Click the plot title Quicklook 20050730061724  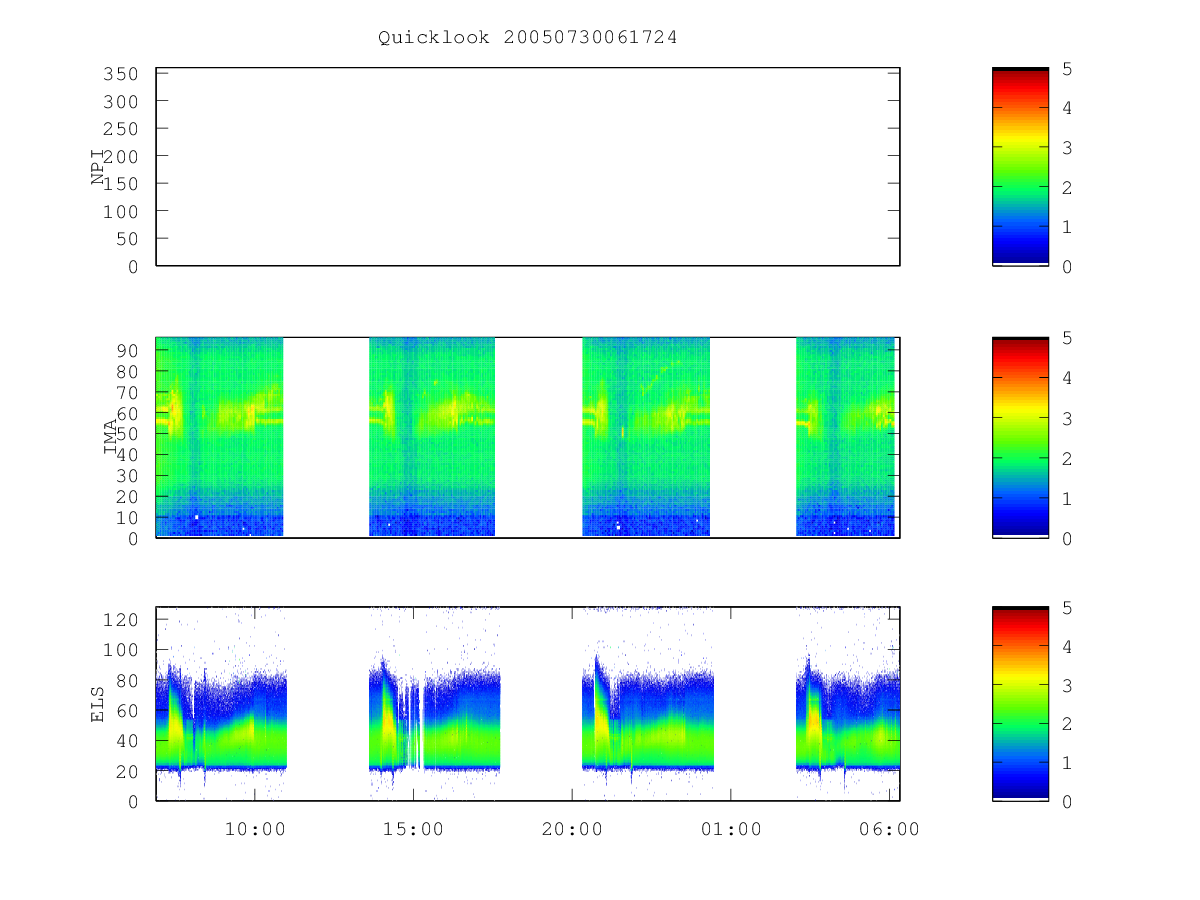tap(528, 38)
